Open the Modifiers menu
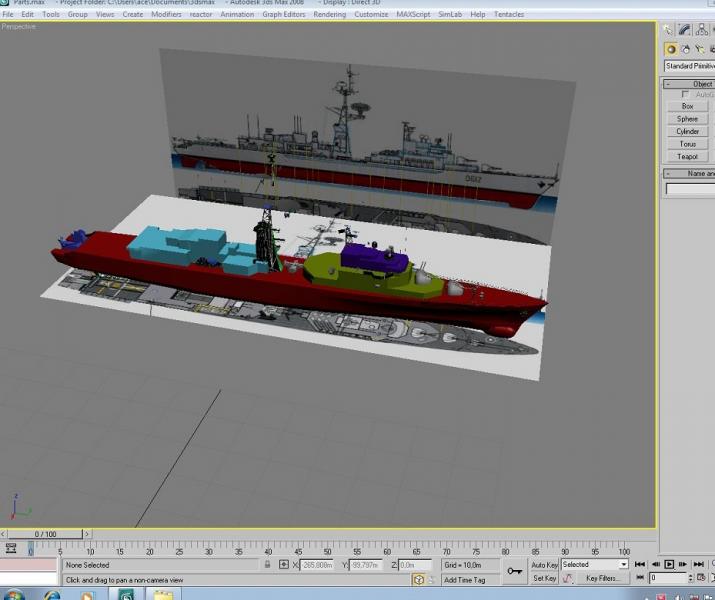 pyautogui.click(x=166, y=14)
